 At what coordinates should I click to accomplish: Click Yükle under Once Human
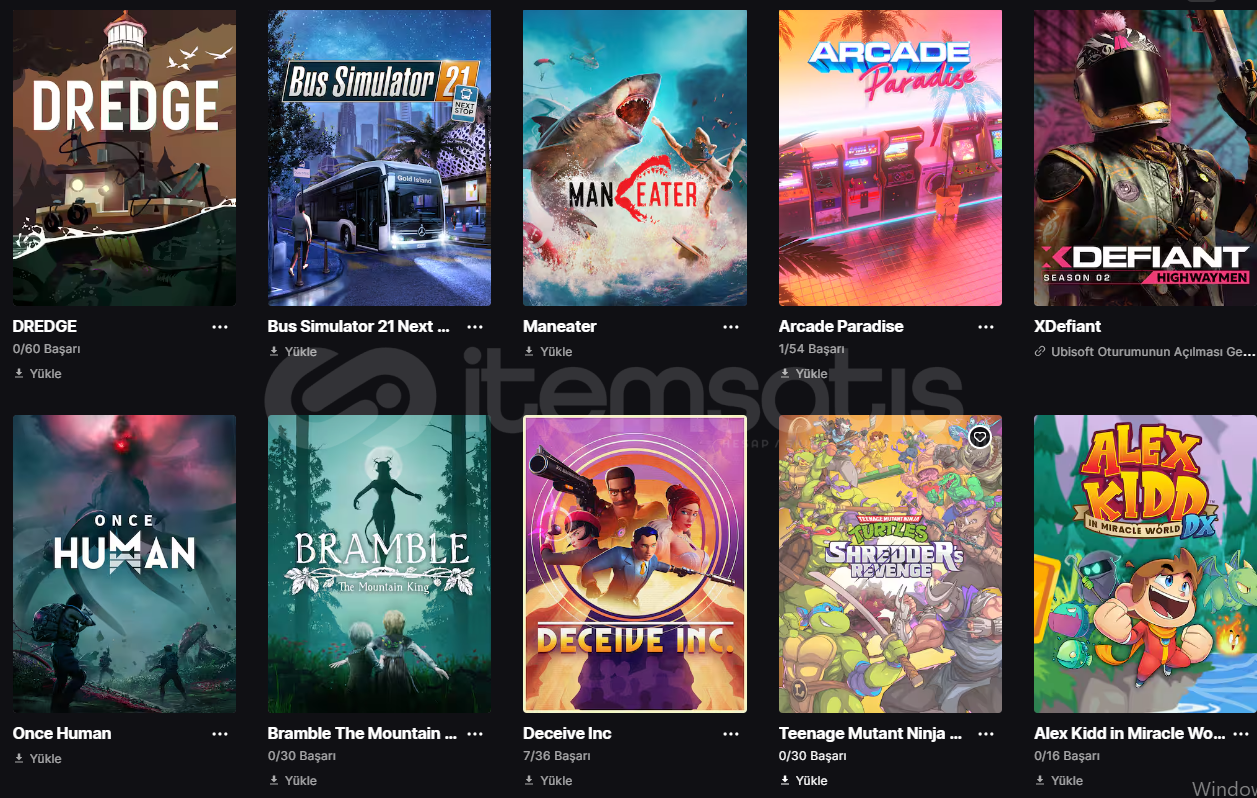tap(45, 758)
